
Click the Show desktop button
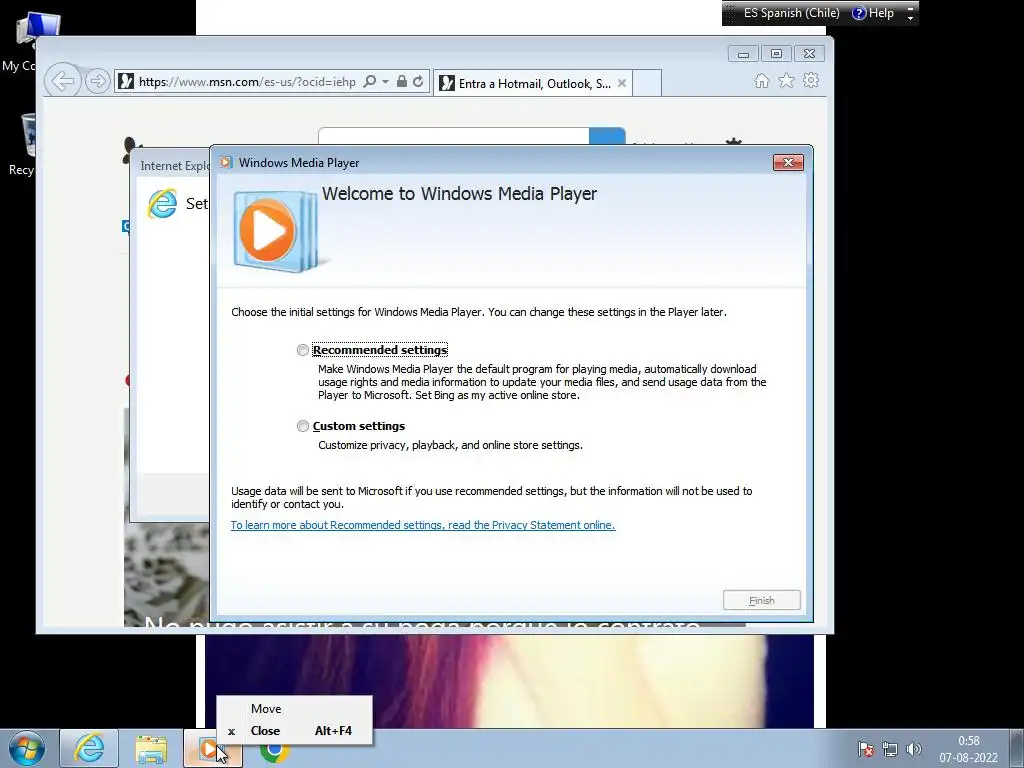click(1017, 749)
